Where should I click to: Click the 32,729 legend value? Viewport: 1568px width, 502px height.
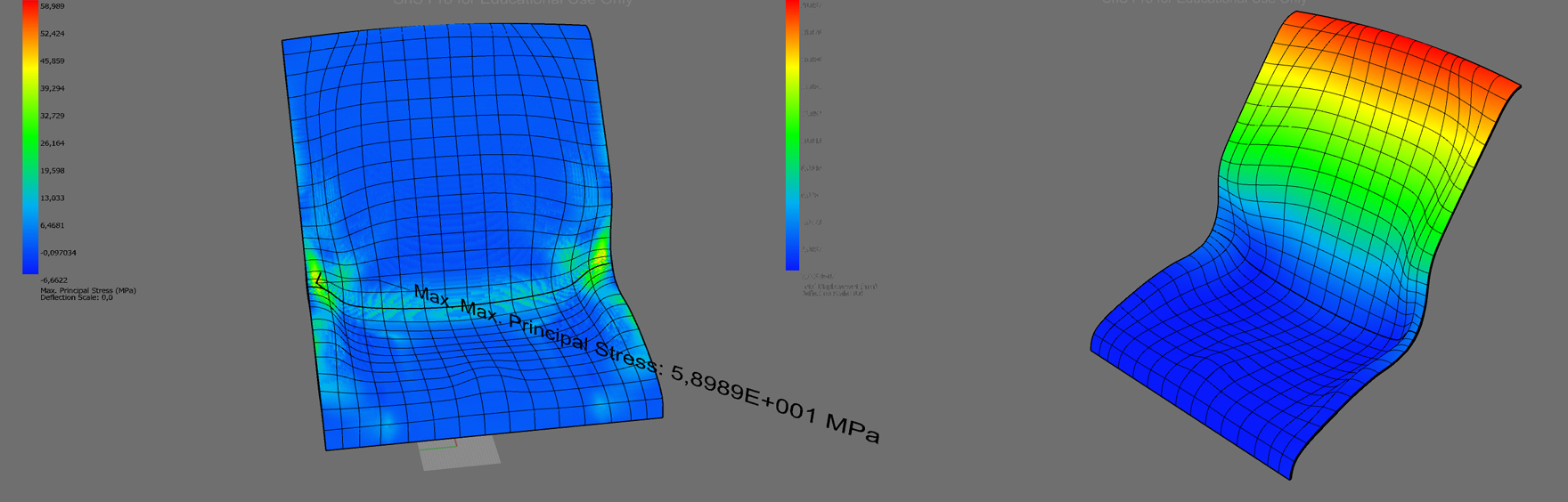52,116
